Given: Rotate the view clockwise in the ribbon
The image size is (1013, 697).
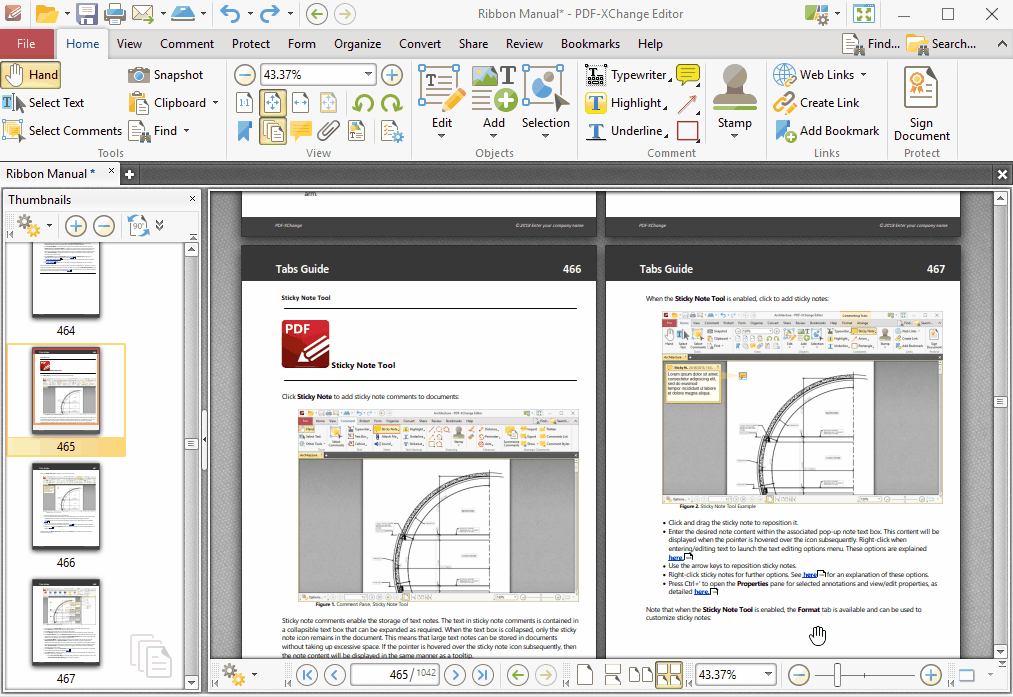Looking at the screenshot, I should [391, 103].
